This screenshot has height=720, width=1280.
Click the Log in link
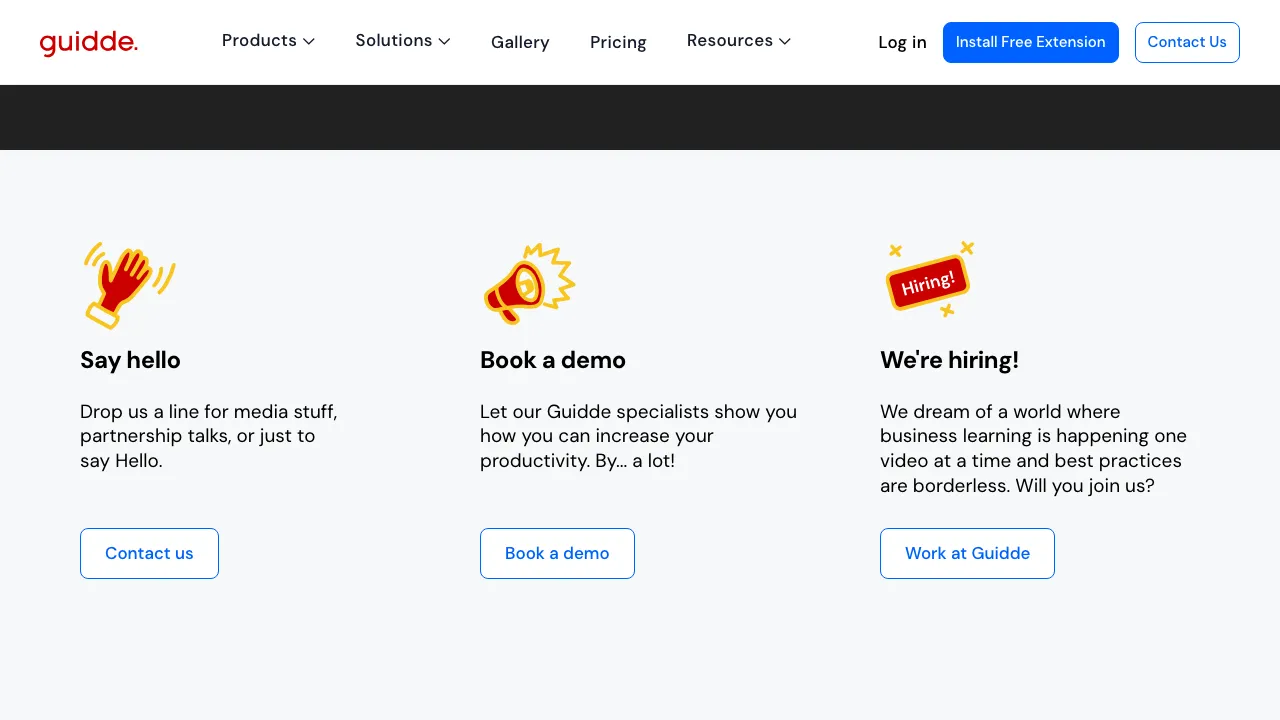click(x=902, y=42)
